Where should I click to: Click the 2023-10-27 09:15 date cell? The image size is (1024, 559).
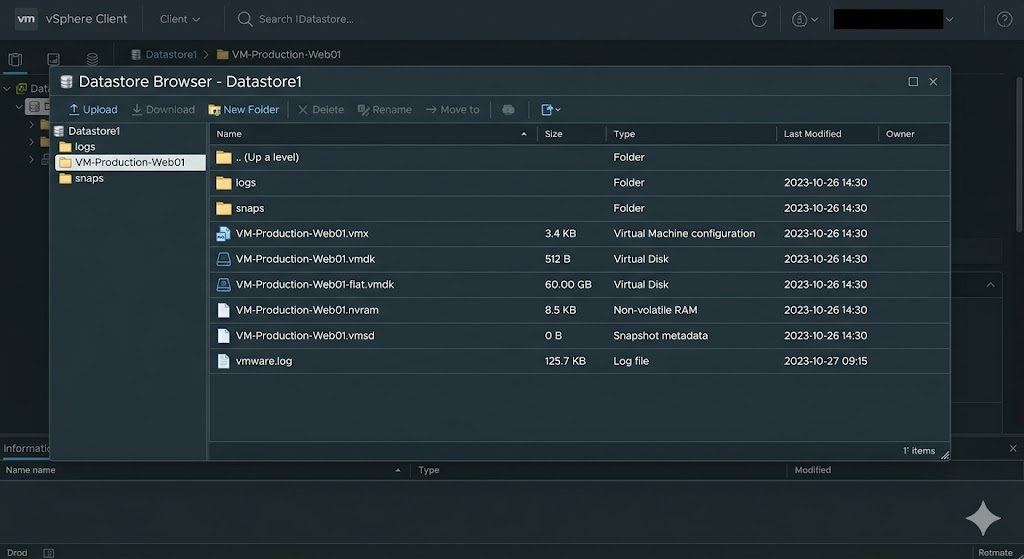tap(825, 360)
